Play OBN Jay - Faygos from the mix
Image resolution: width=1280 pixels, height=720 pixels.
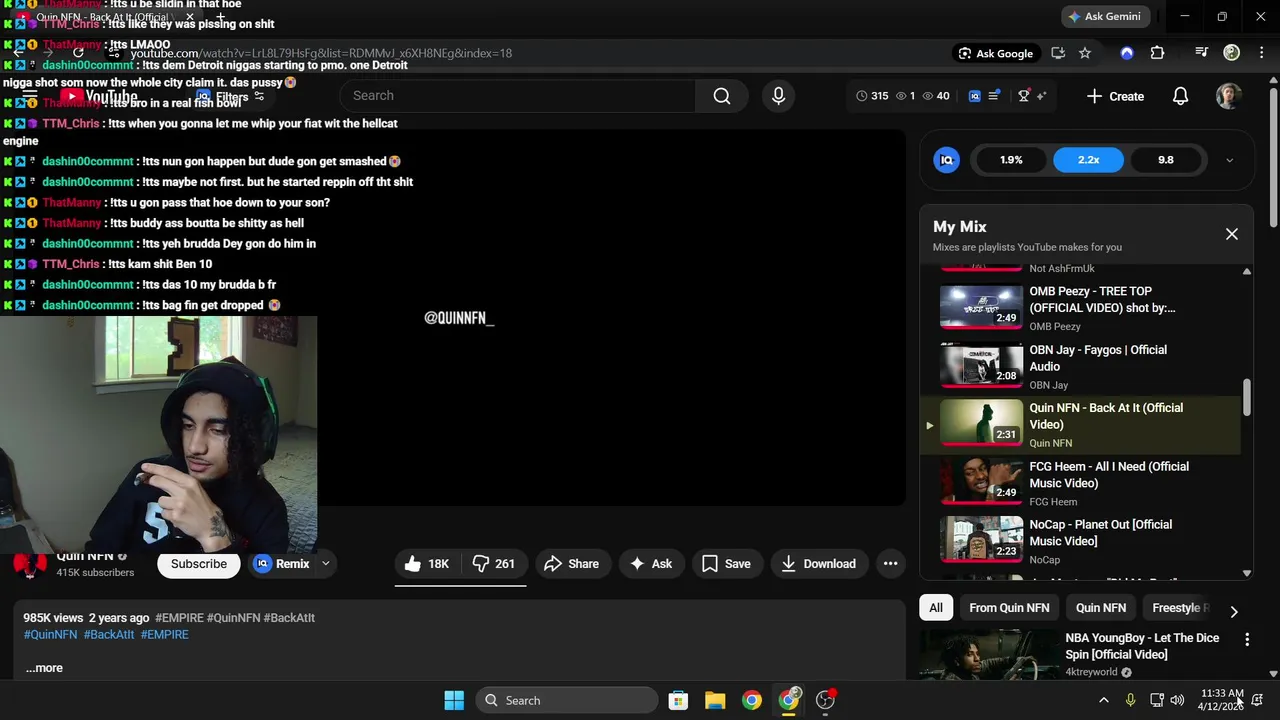tap(1080, 367)
